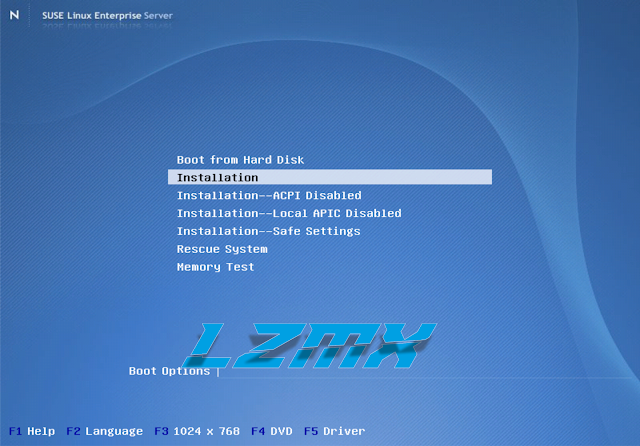The width and height of the screenshot is (640, 446).
Task: Click into the Boot Options input field
Action: click(424, 371)
